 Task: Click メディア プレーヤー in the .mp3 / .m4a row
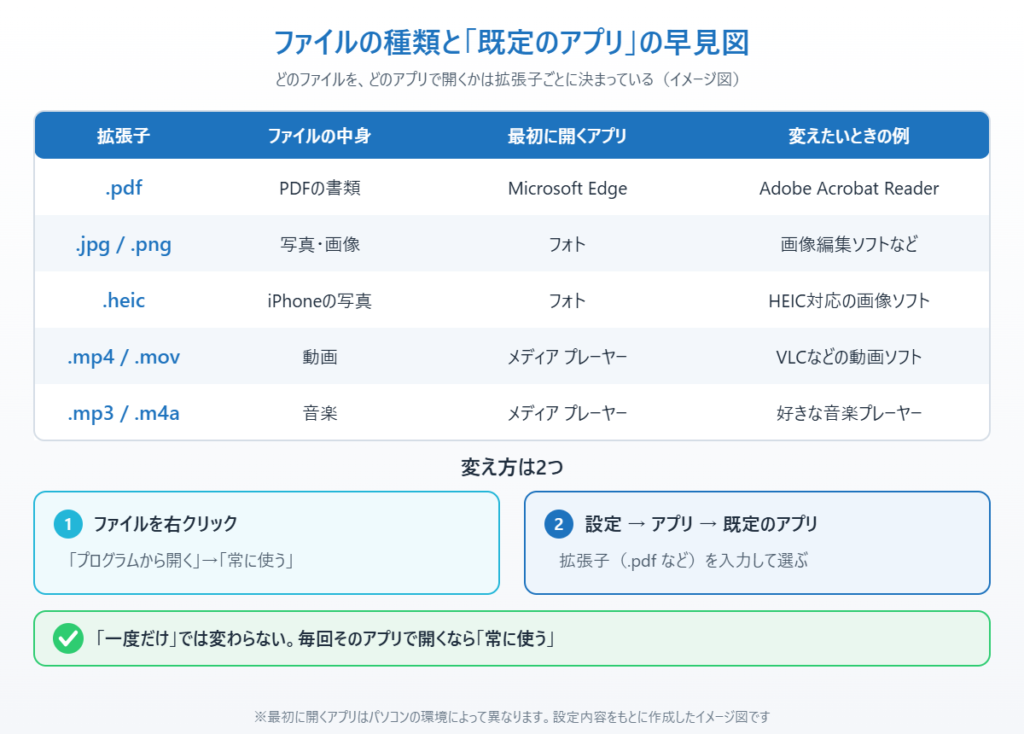pyautogui.click(x=567, y=413)
